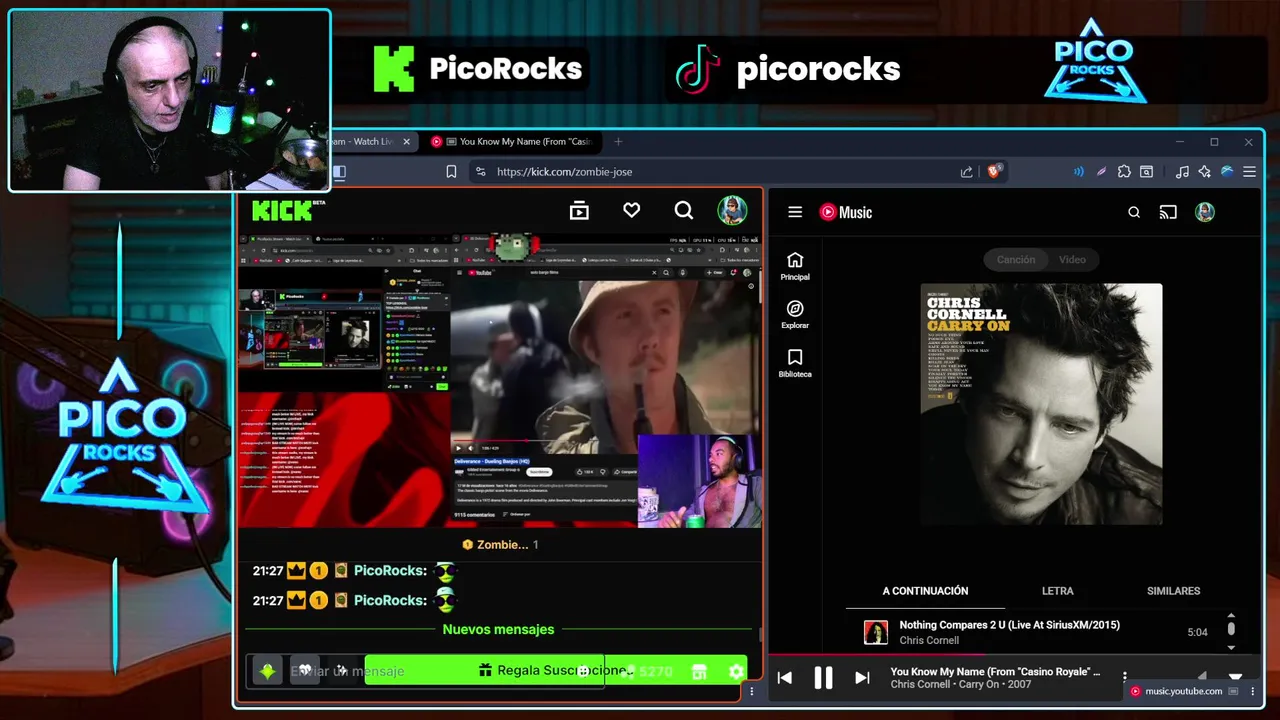Click the Nothing Compares 2 U song thumbnail
The height and width of the screenshot is (720, 1280).
click(x=876, y=632)
